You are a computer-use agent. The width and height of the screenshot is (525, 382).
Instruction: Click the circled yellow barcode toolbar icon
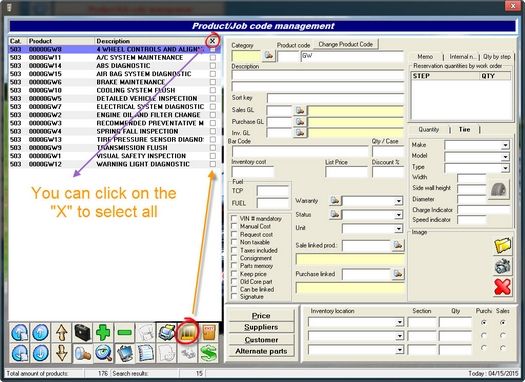pyautogui.click(x=187, y=332)
